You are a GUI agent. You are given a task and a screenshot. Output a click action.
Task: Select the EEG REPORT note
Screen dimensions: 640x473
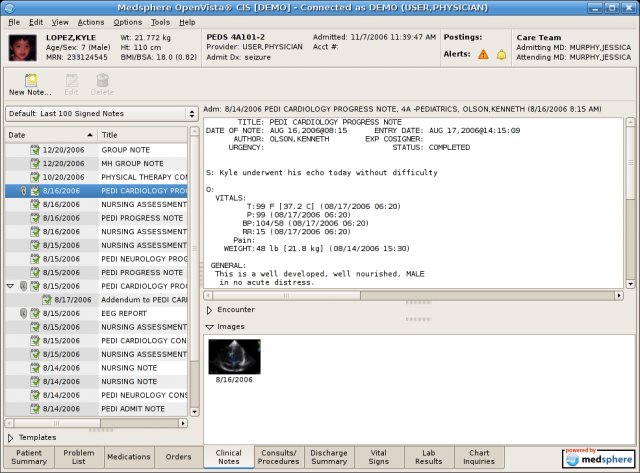coord(96,313)
